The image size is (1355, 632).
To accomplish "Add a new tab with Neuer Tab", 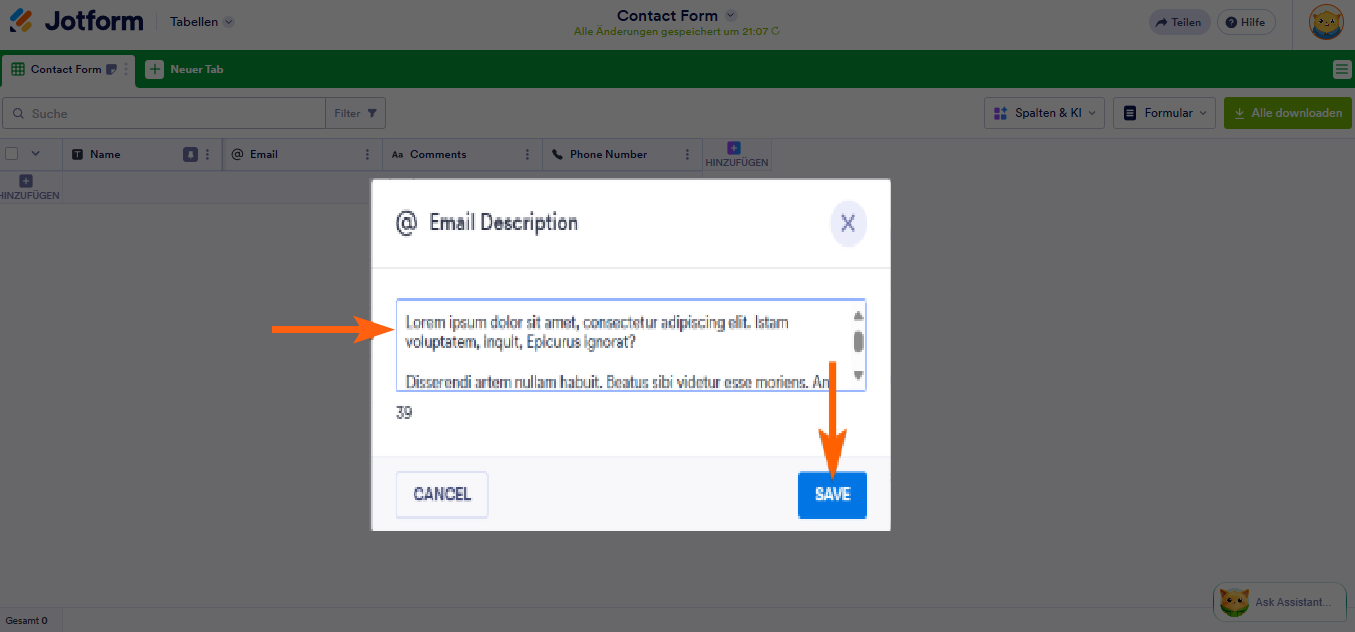I will 185,69.
